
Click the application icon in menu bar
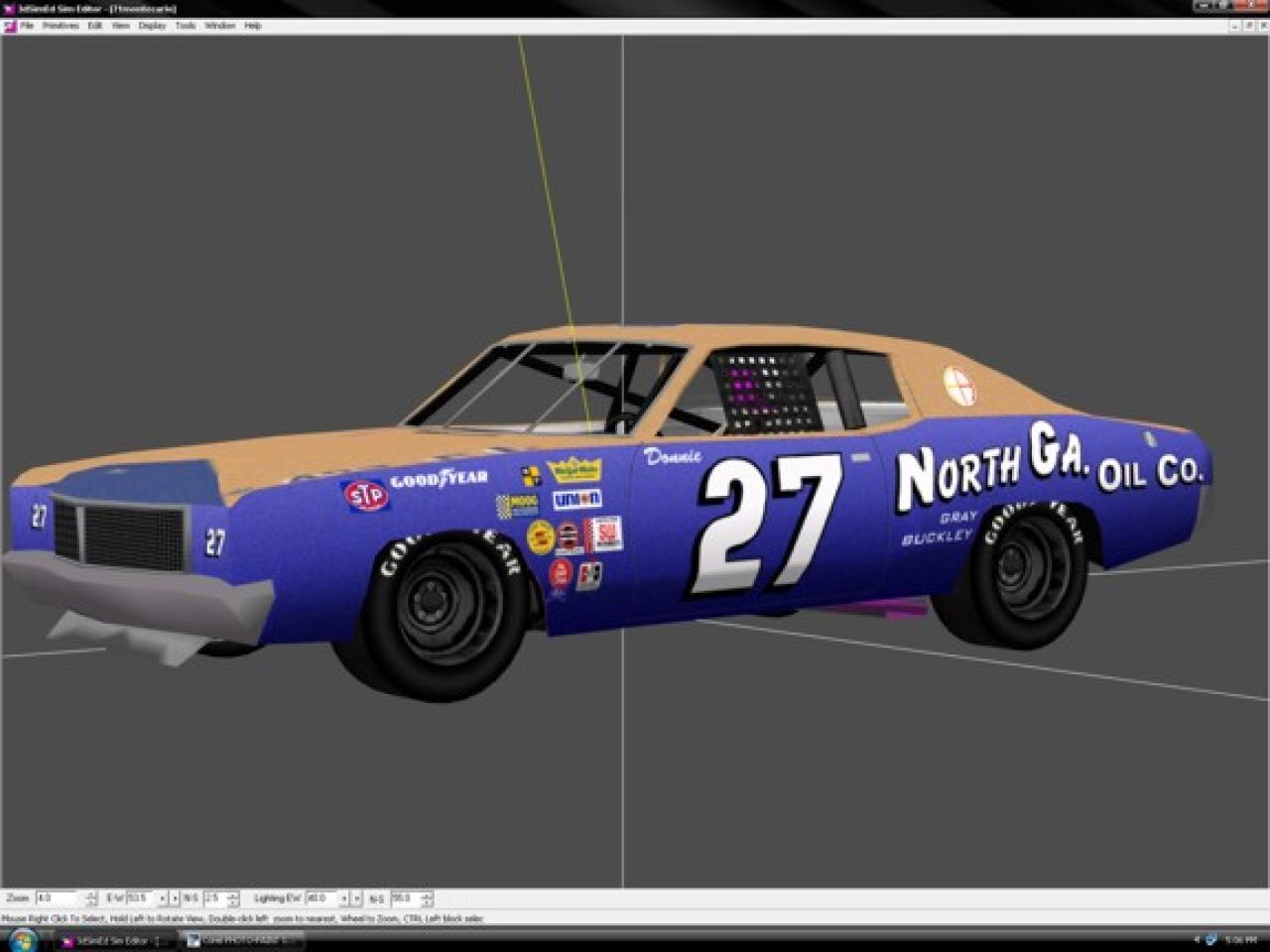click(10, 26)
